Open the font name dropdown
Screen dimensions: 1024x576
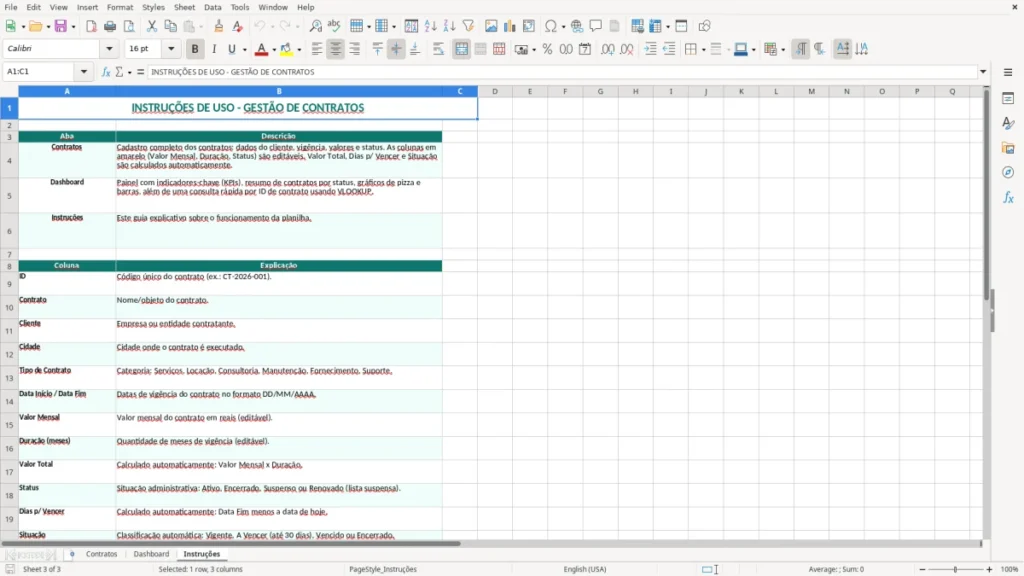tap(109, 48)
